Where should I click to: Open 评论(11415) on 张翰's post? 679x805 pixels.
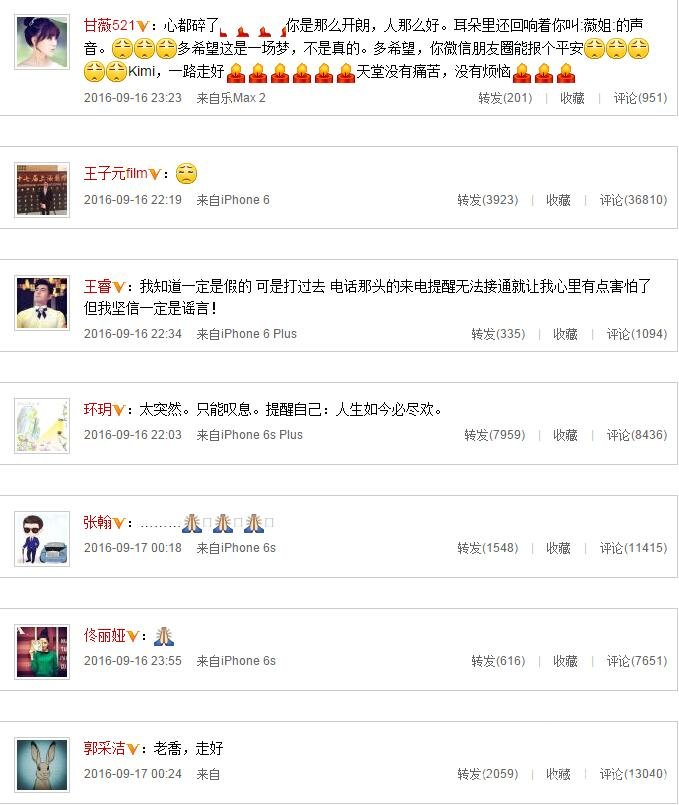click(633, 548)
